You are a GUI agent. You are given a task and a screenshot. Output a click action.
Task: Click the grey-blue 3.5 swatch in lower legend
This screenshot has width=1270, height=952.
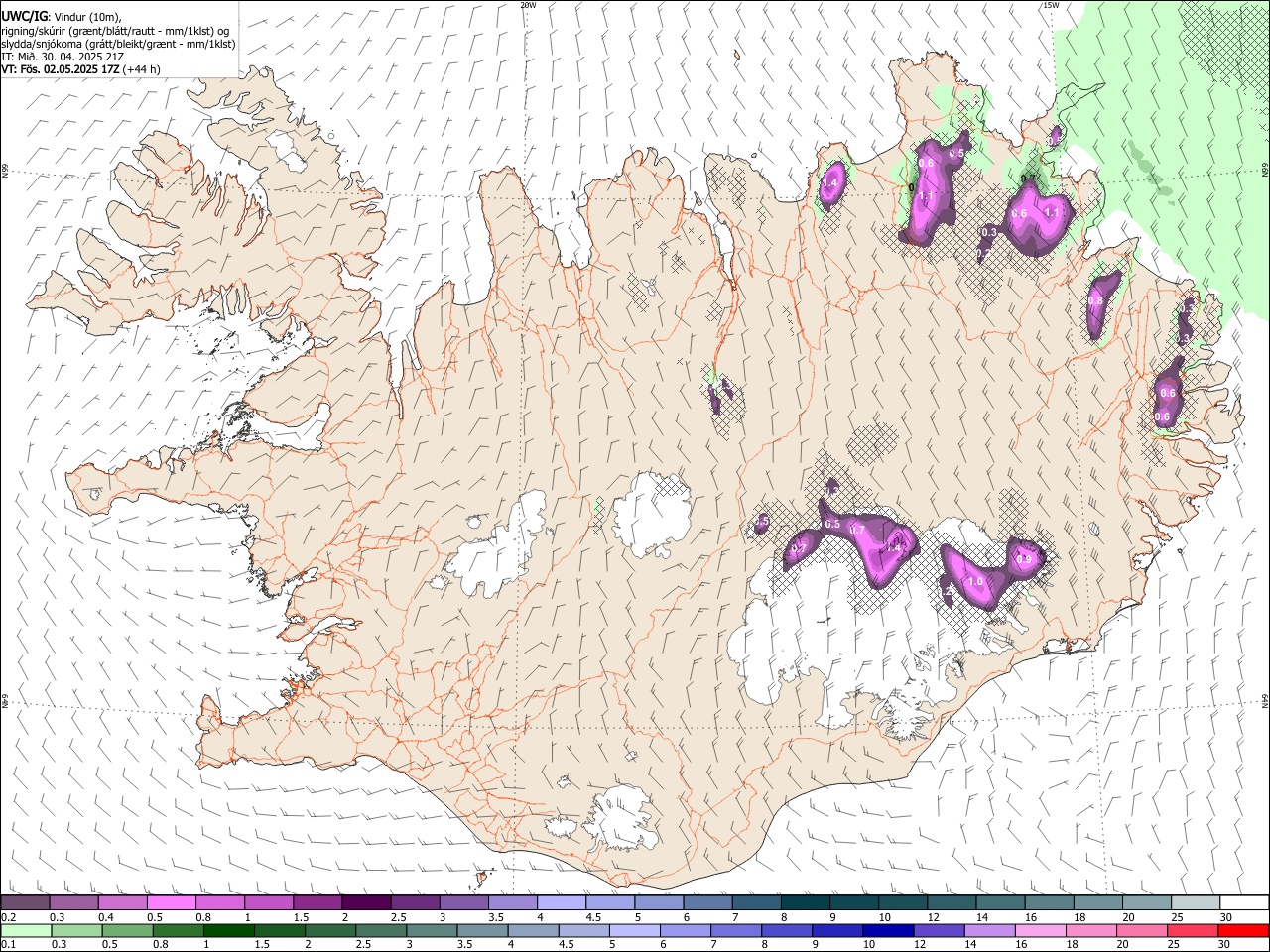481,930
